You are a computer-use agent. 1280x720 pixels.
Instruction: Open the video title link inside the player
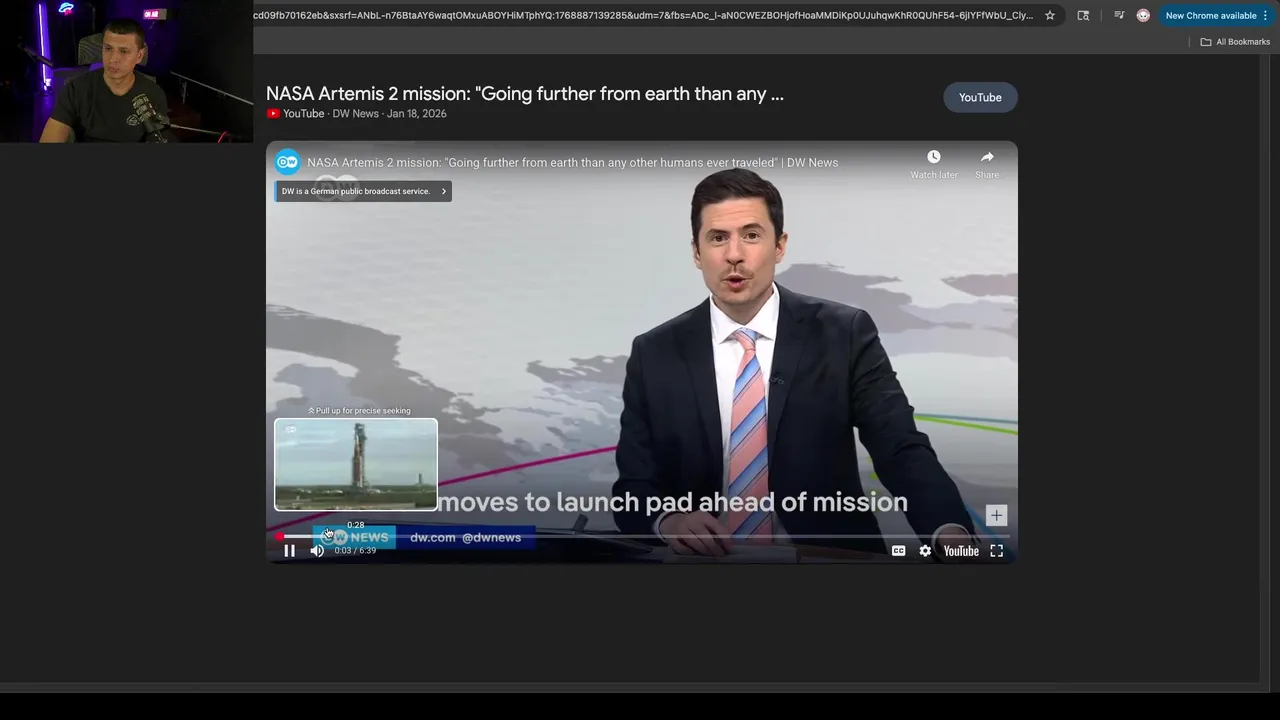573,162
